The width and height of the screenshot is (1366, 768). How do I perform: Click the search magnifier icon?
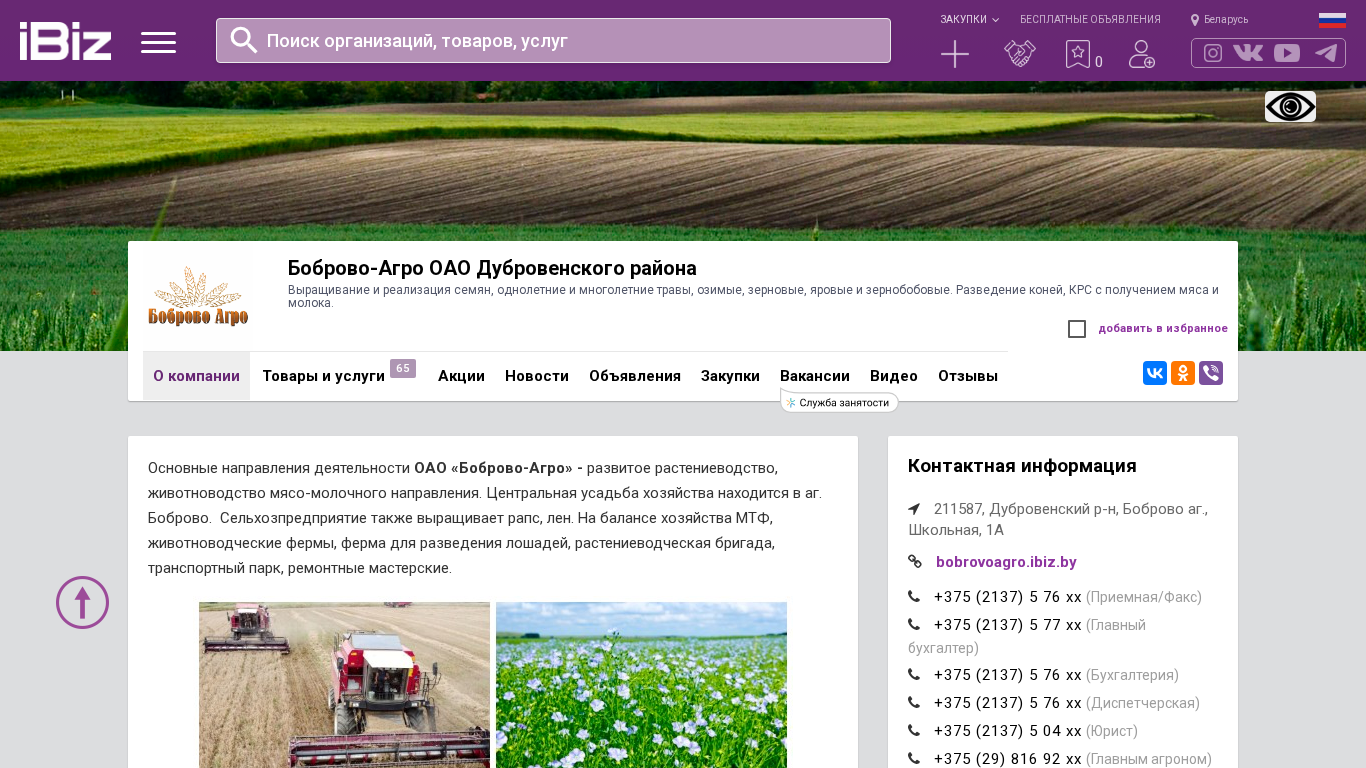point(244,40)
